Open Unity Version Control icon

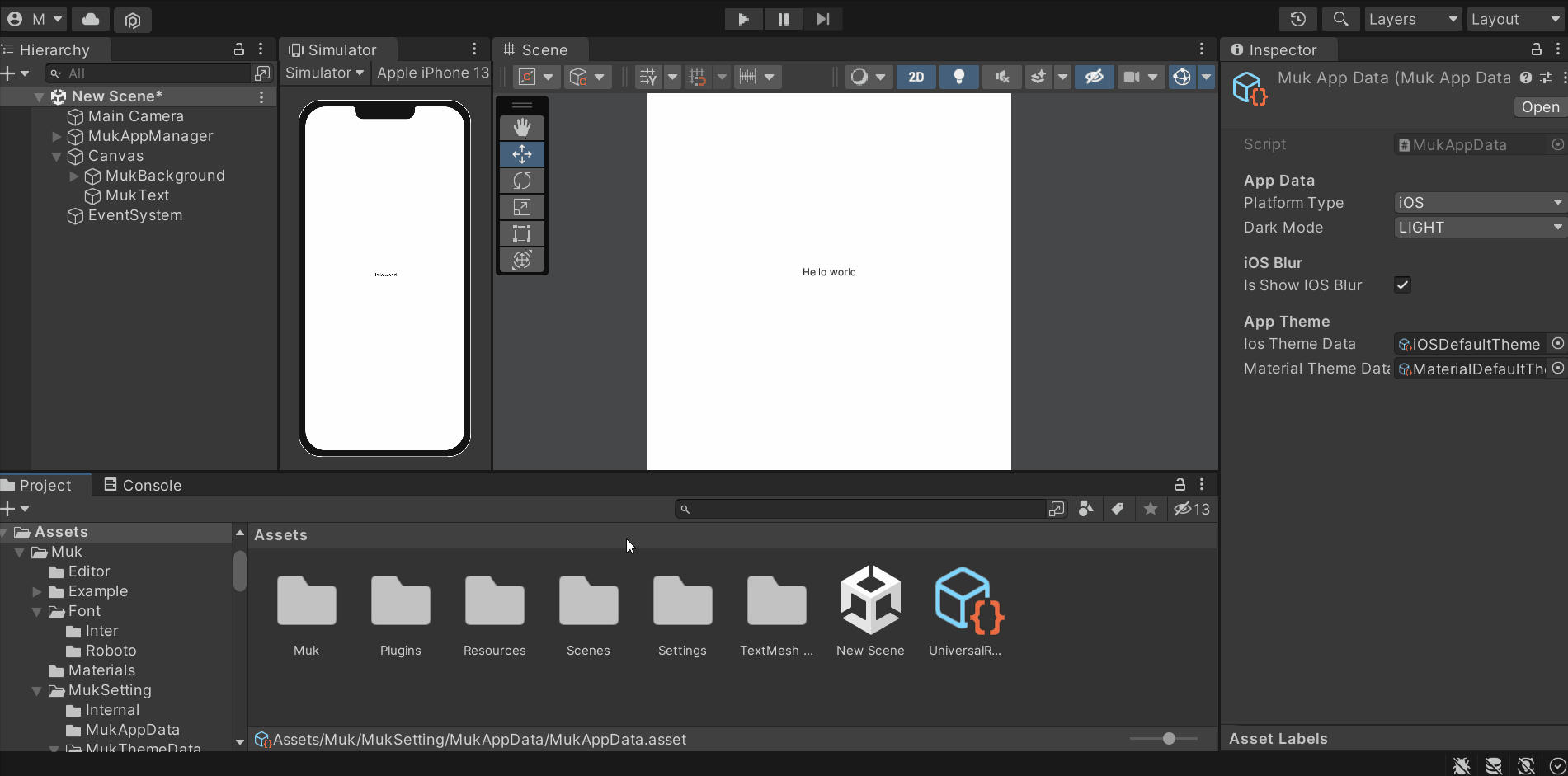tap(132, 19)
